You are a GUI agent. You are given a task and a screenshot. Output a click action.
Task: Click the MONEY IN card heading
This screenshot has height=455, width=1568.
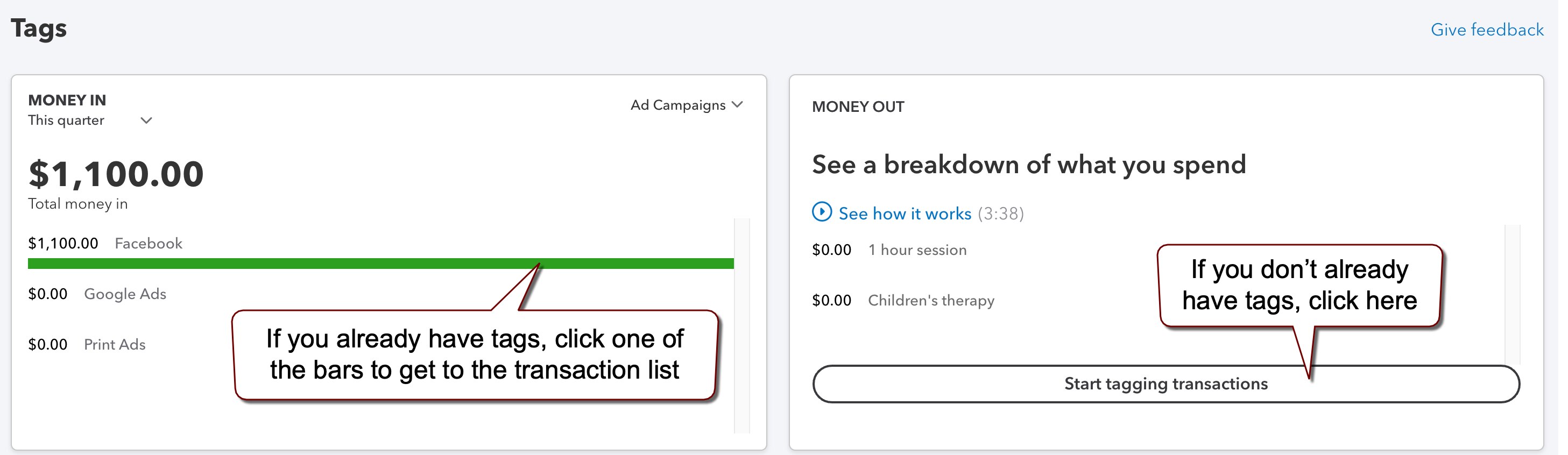click(68, 101)
